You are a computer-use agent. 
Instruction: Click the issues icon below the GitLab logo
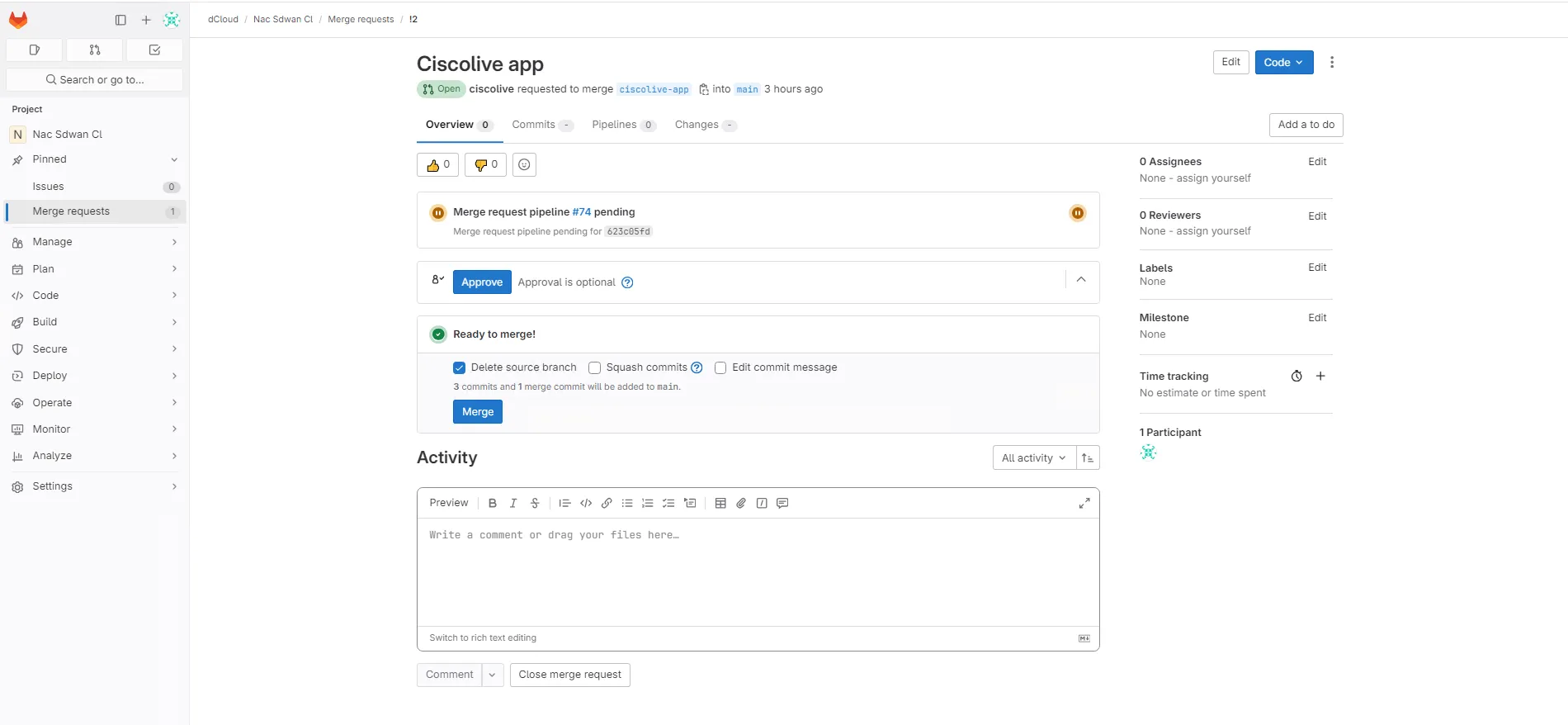tap(34, 50)
